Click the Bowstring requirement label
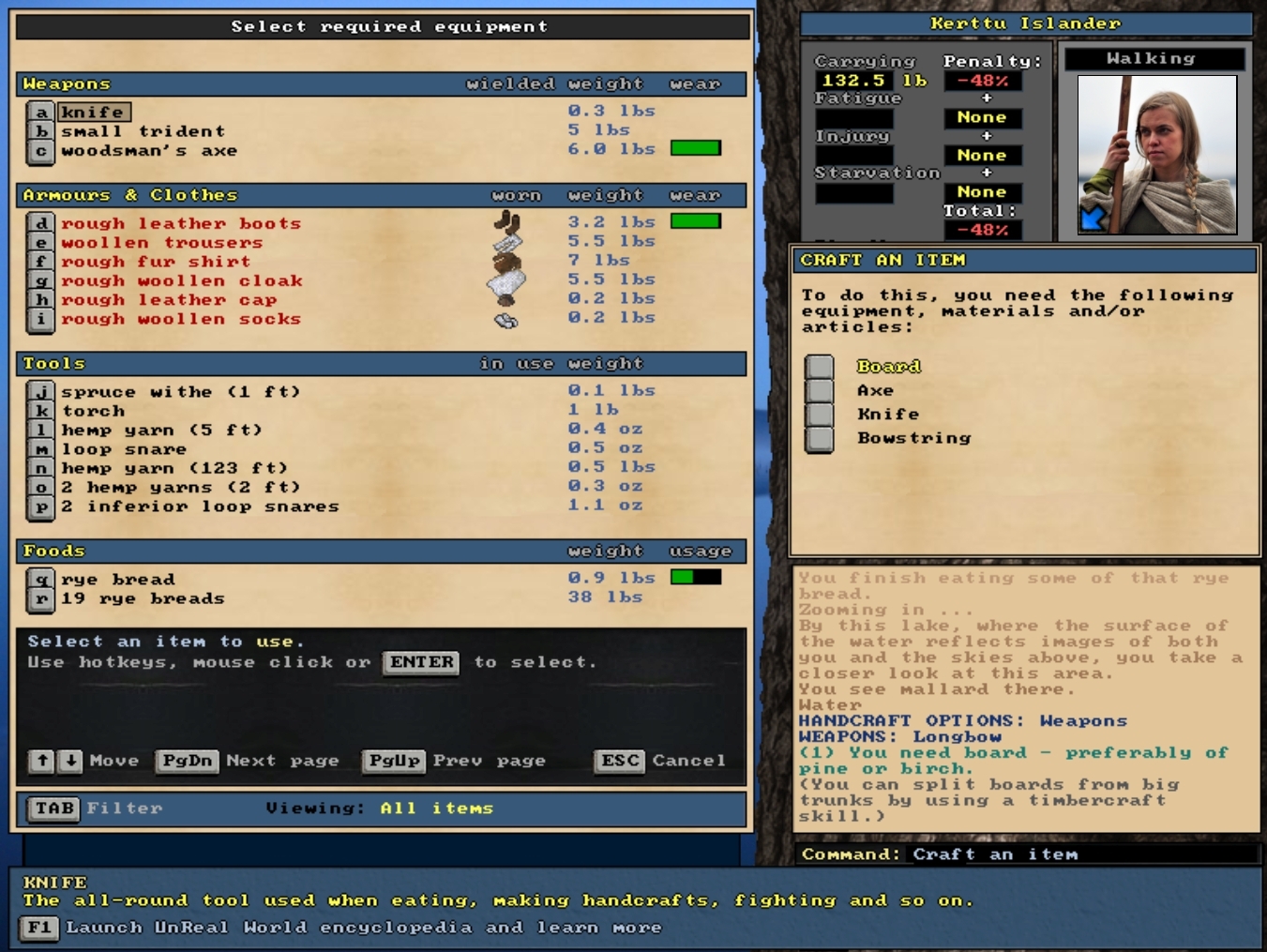 914,438
